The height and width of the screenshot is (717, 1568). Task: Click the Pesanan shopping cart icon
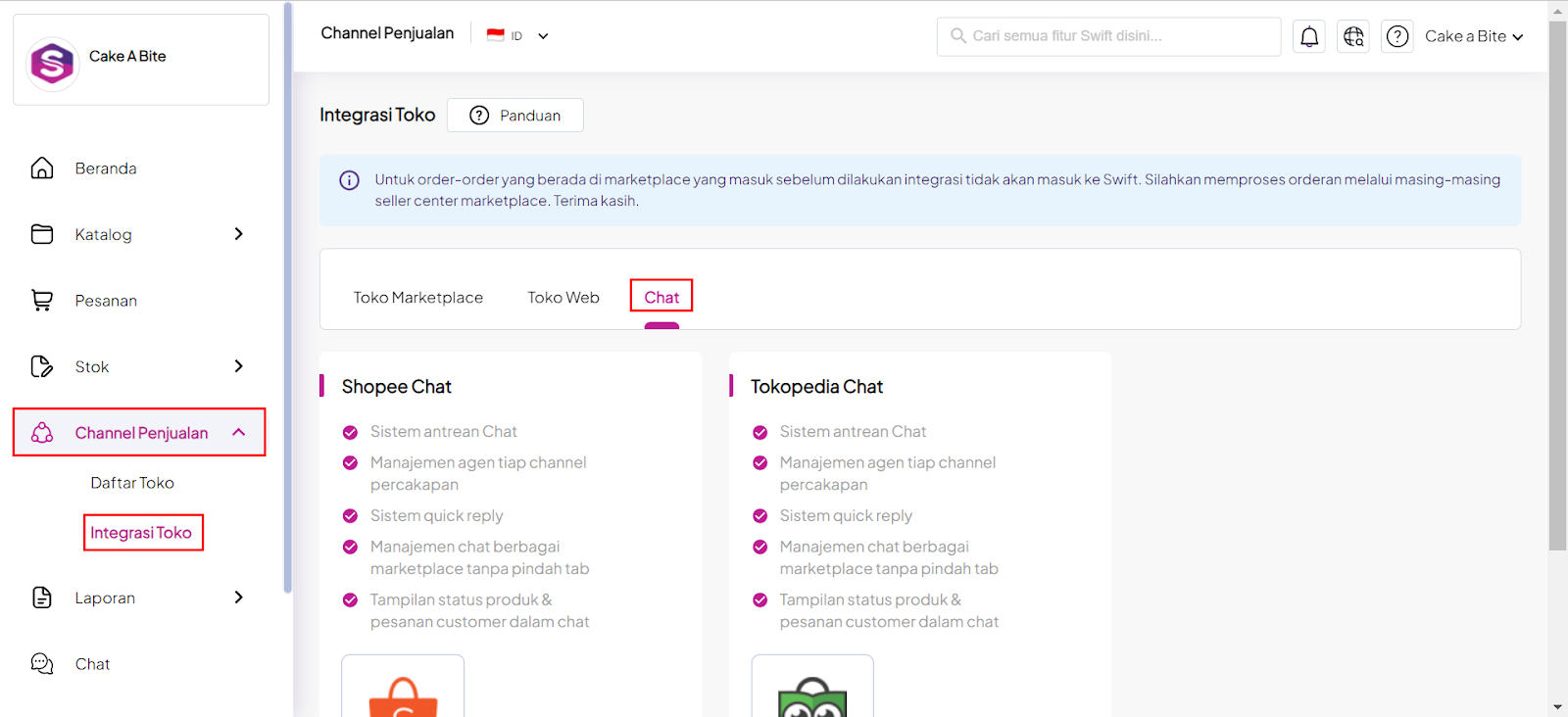point(42,301)
